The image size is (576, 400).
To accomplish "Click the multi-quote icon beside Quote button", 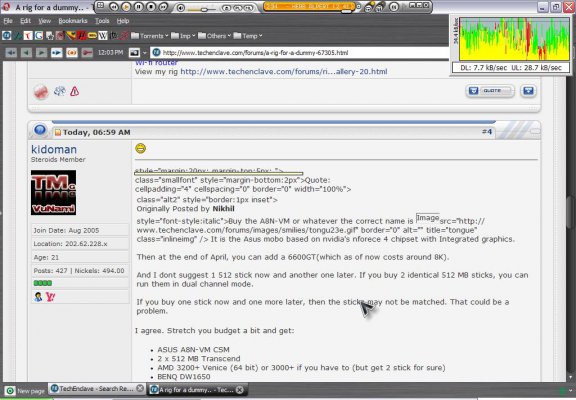I will 528,91.
